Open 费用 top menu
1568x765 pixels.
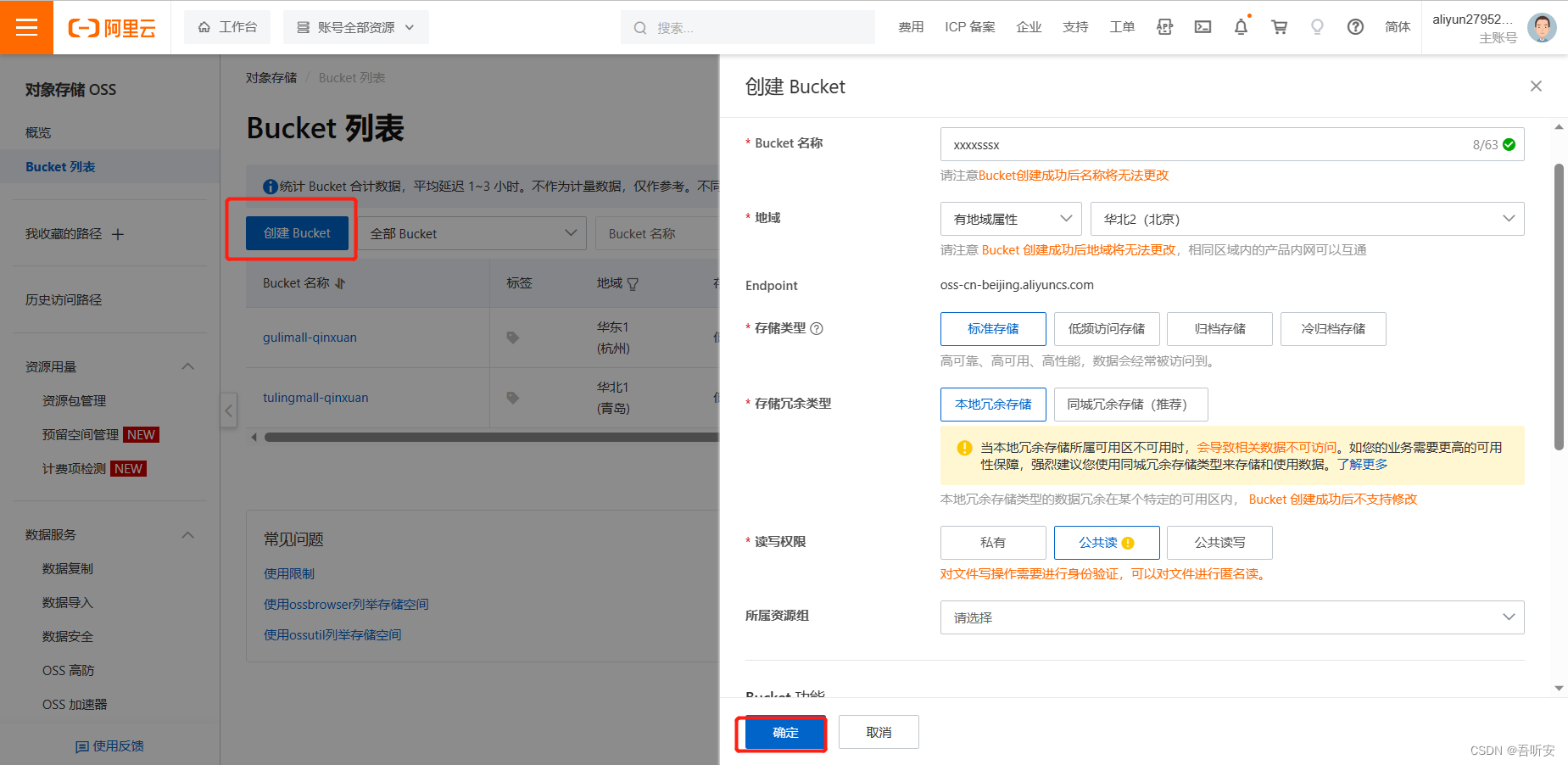click(x=911, y=27)
